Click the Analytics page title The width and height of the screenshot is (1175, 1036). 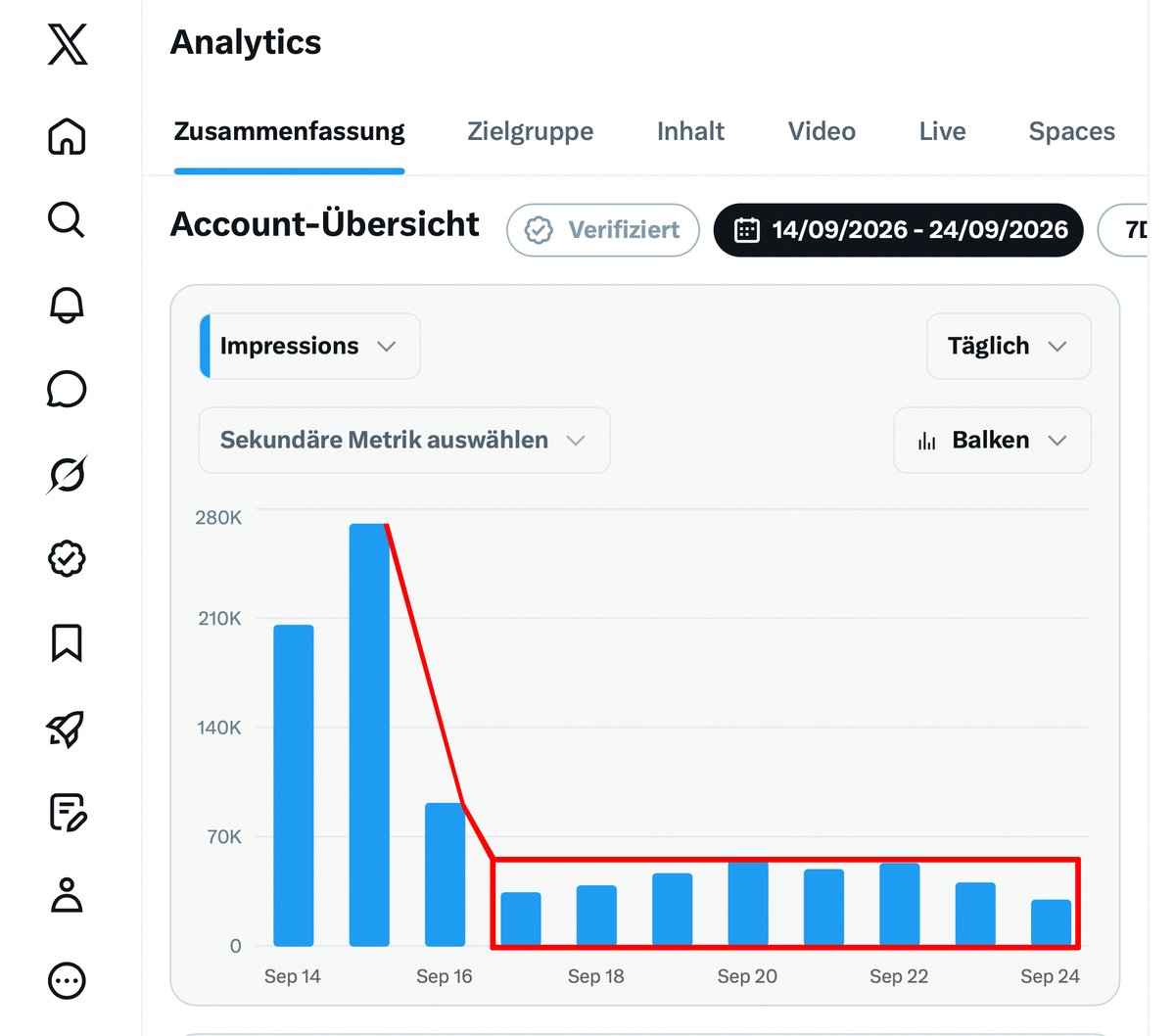click(246, 42)
